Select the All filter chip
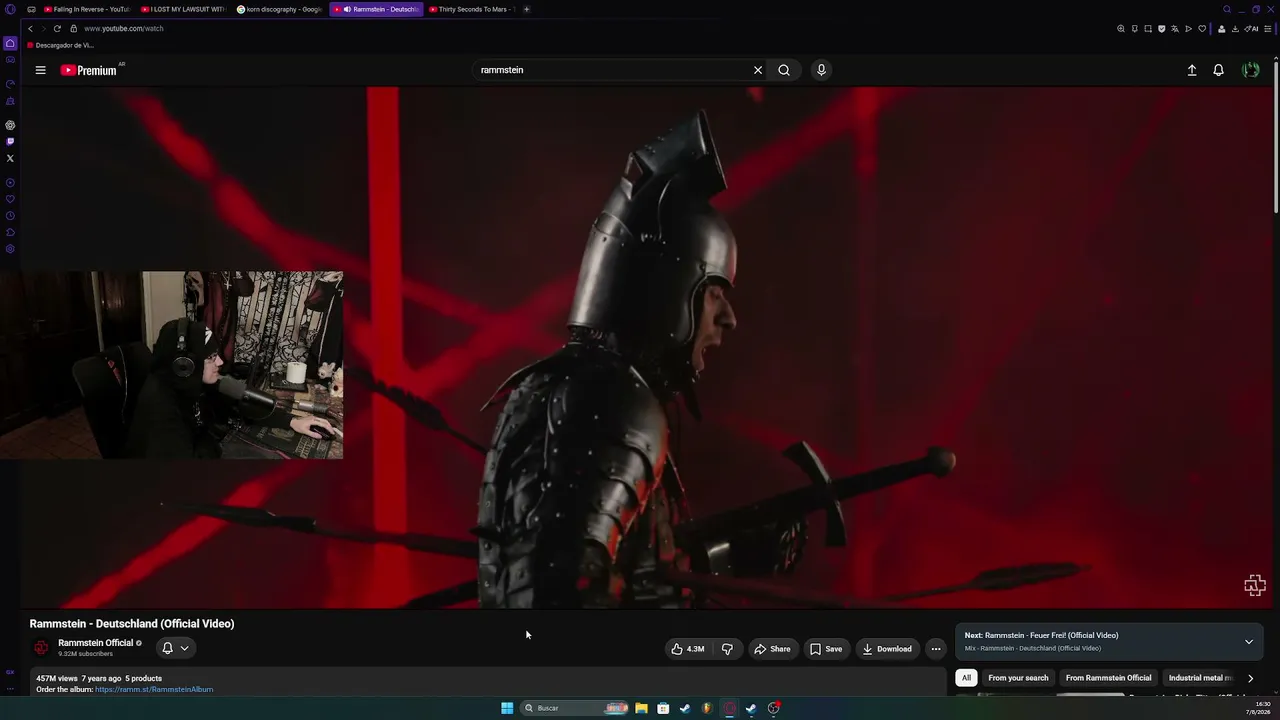This screenshot has height=720, width=1280. click(x=966, y=678)
